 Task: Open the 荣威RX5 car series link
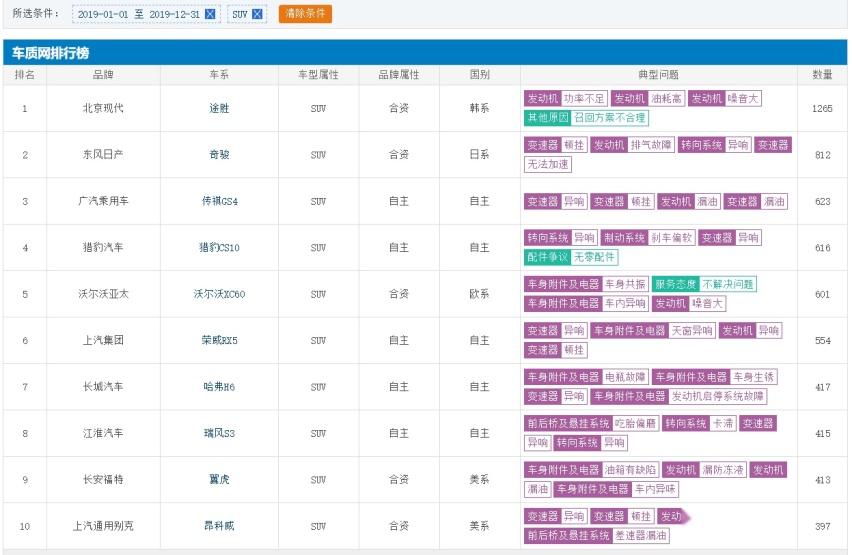(220, 340)
